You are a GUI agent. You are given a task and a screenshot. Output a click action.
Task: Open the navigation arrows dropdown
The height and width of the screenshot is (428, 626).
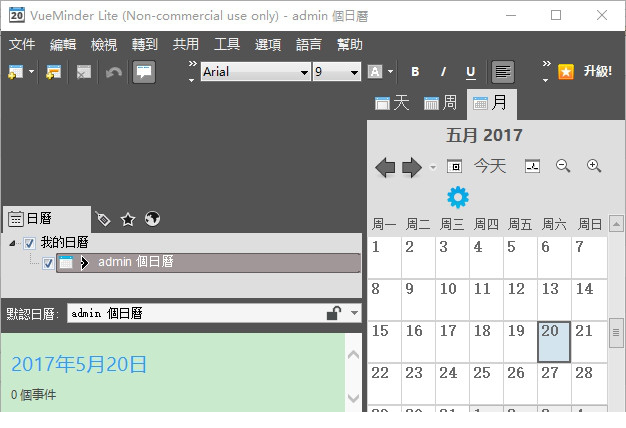(433, 167)
